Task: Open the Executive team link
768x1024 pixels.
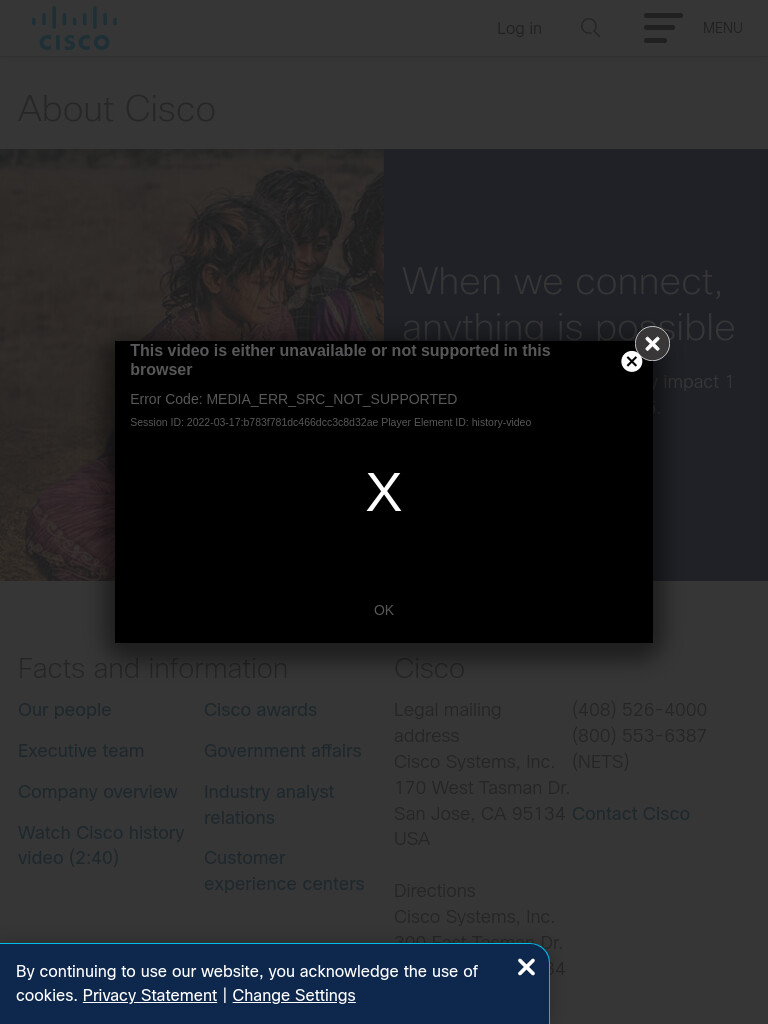Action: (x=81, y=751)
